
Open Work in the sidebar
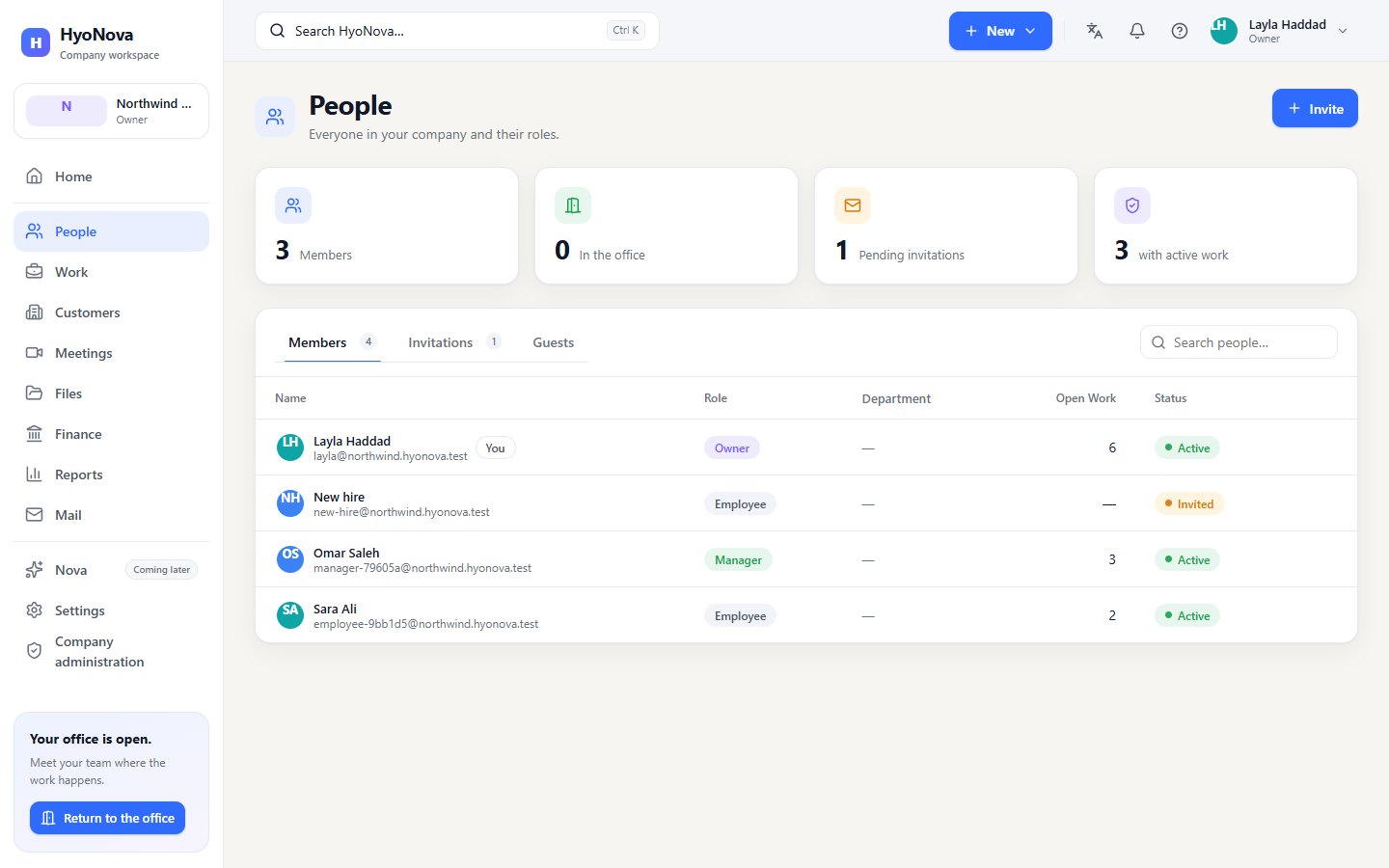pos(111,272)
